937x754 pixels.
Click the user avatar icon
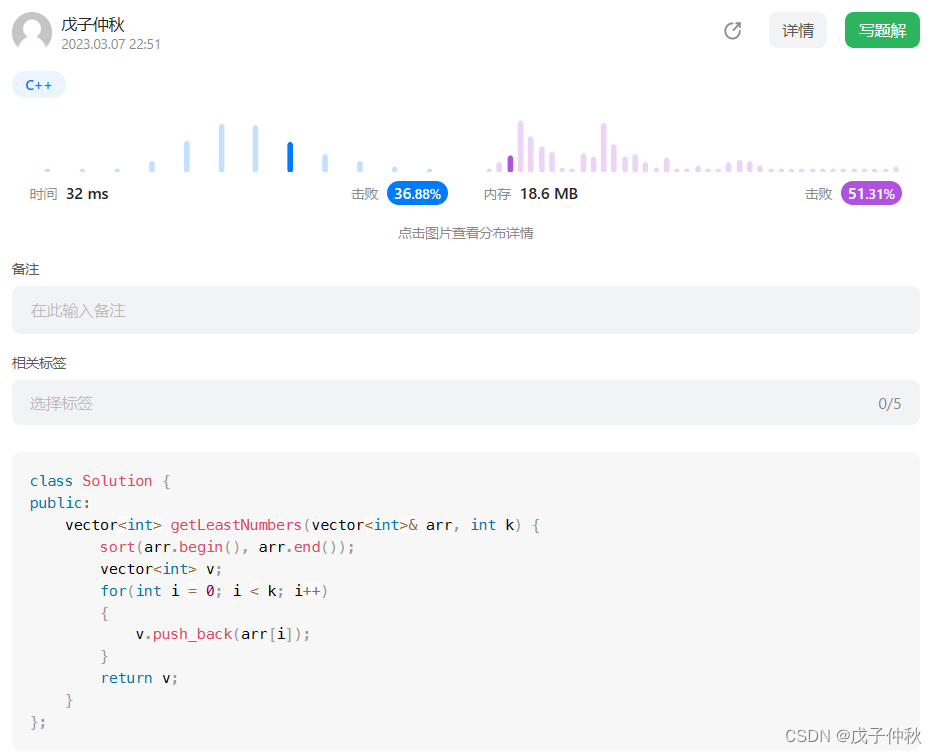point(32,32)
